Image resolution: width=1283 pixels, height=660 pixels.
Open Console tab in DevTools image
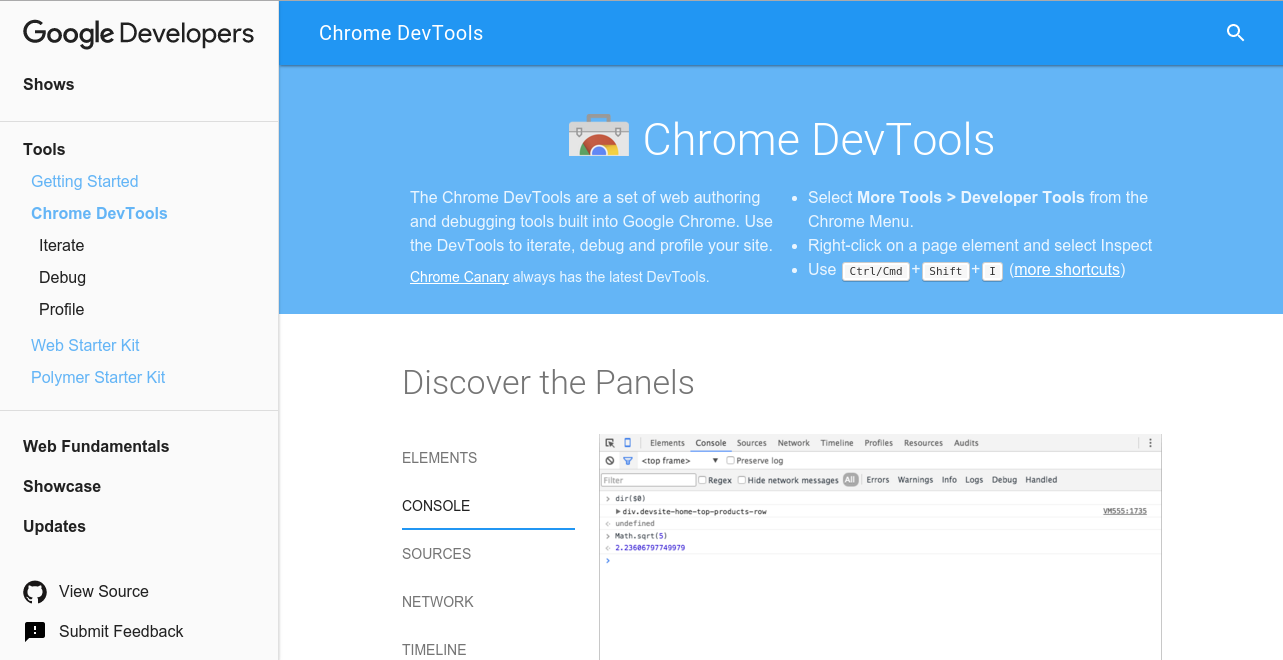pyautogui.click(x=711, y=443)
